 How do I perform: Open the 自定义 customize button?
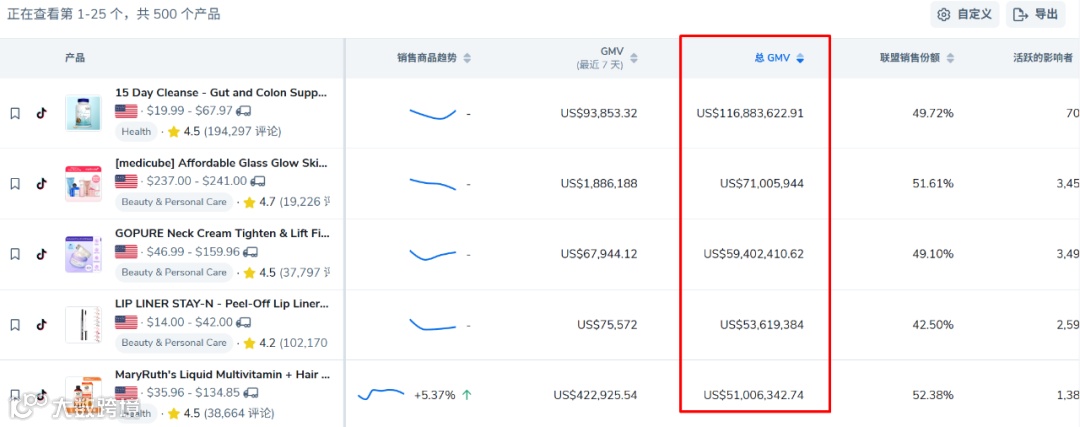click(964, 14)
